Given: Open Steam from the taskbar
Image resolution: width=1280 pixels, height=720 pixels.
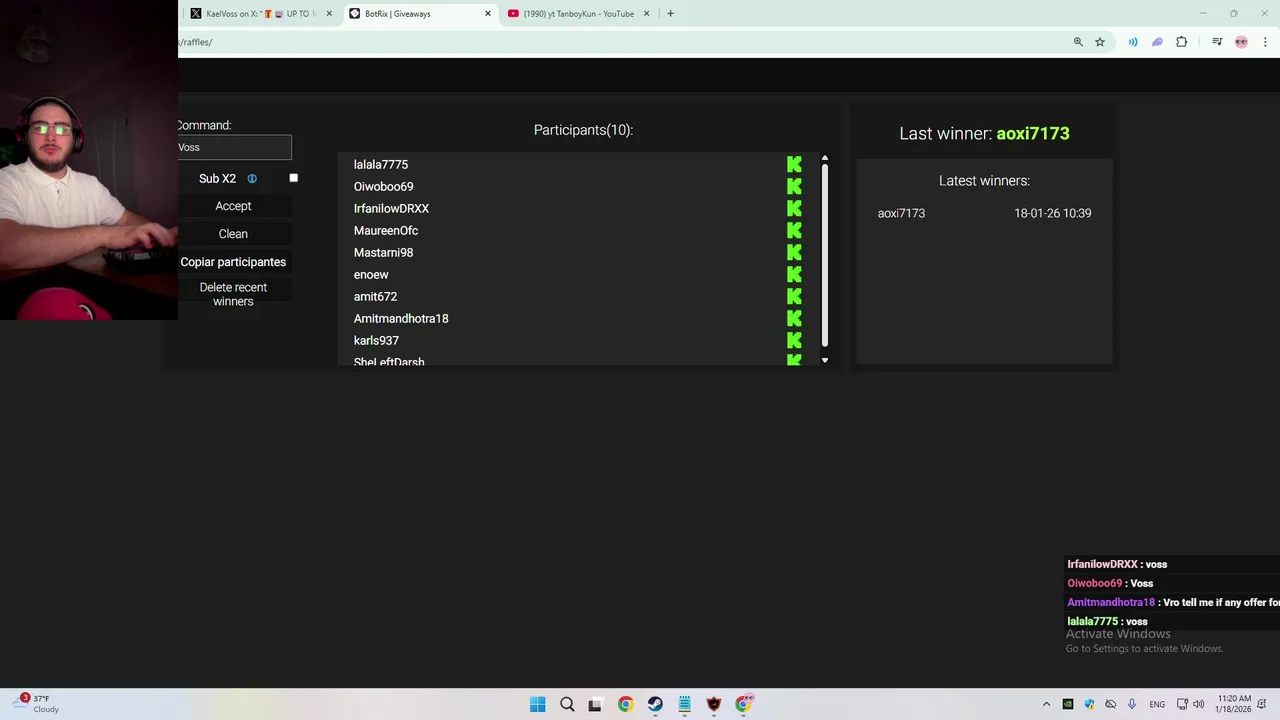Looking at the screenshot, I should 655,704.
